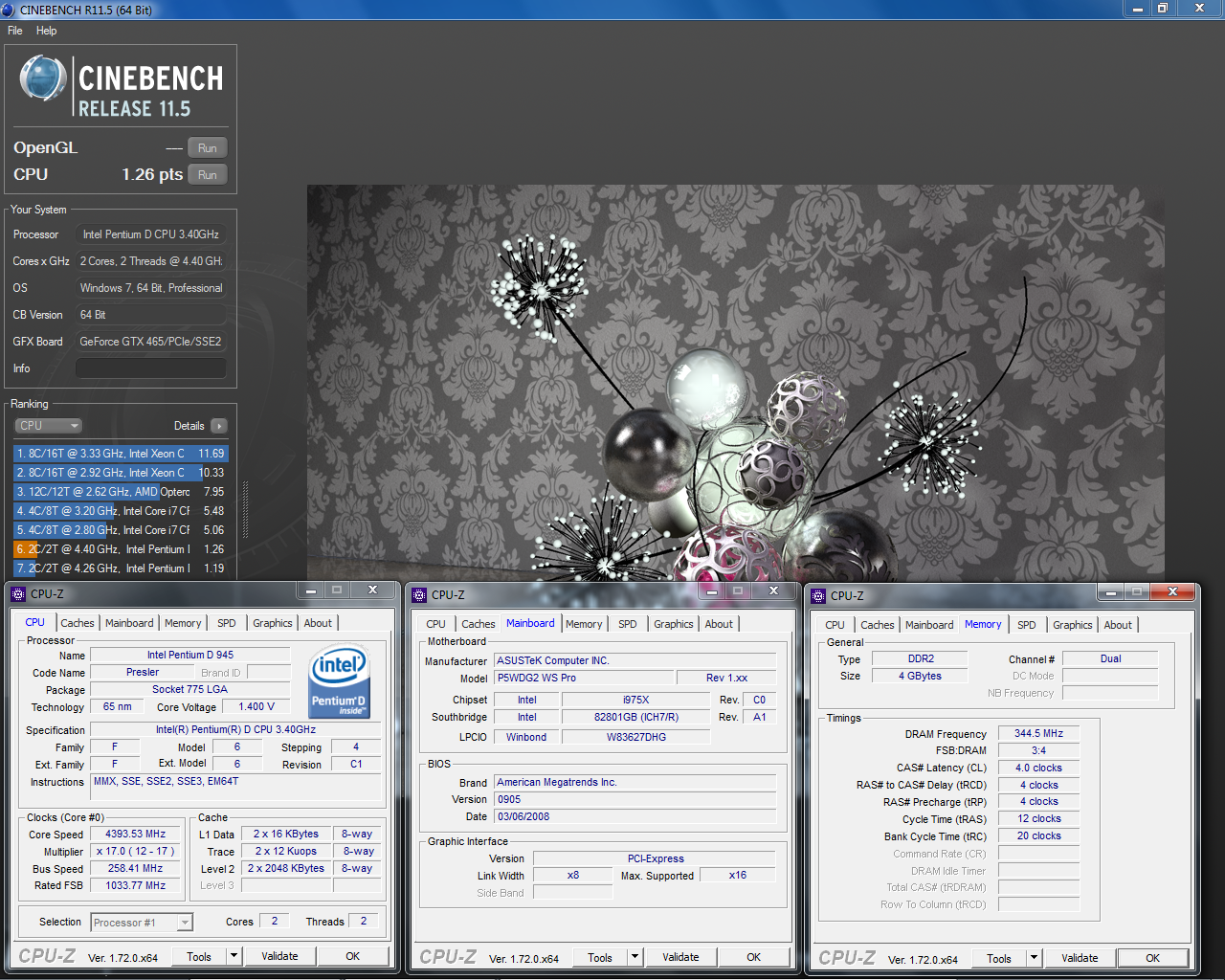Switch to Caches tab in left CPU-Z window
This screenshot has width=1225, height=980.
78,623
